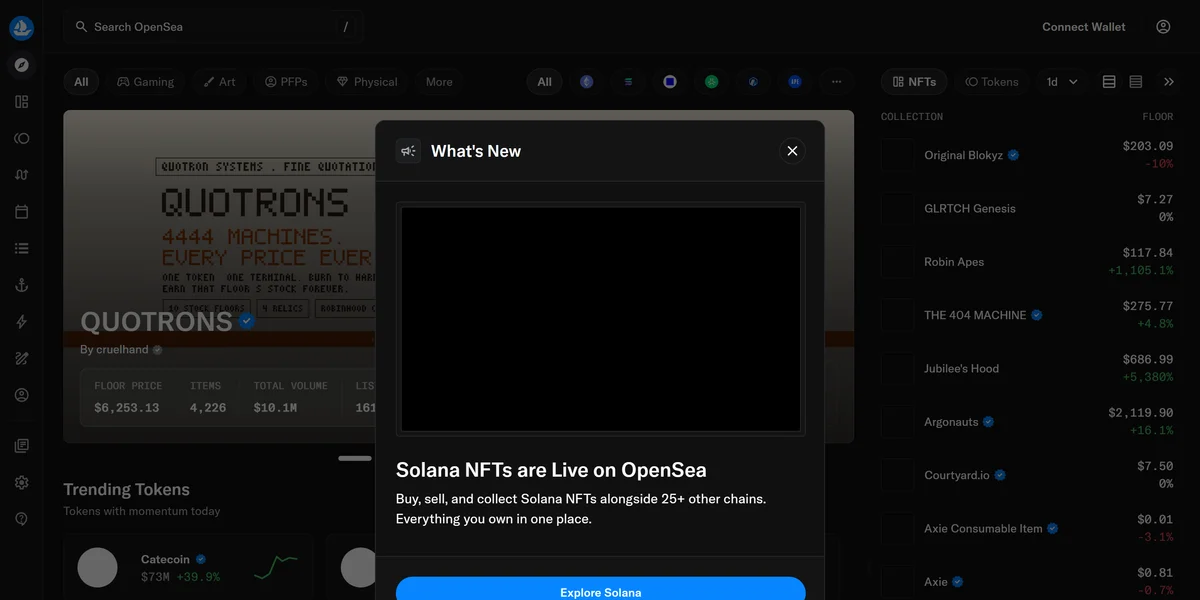This screenshot has width=1200, height=600.
Task: Open the Drops calendar icon in sidebar
Action: point(22,212)
